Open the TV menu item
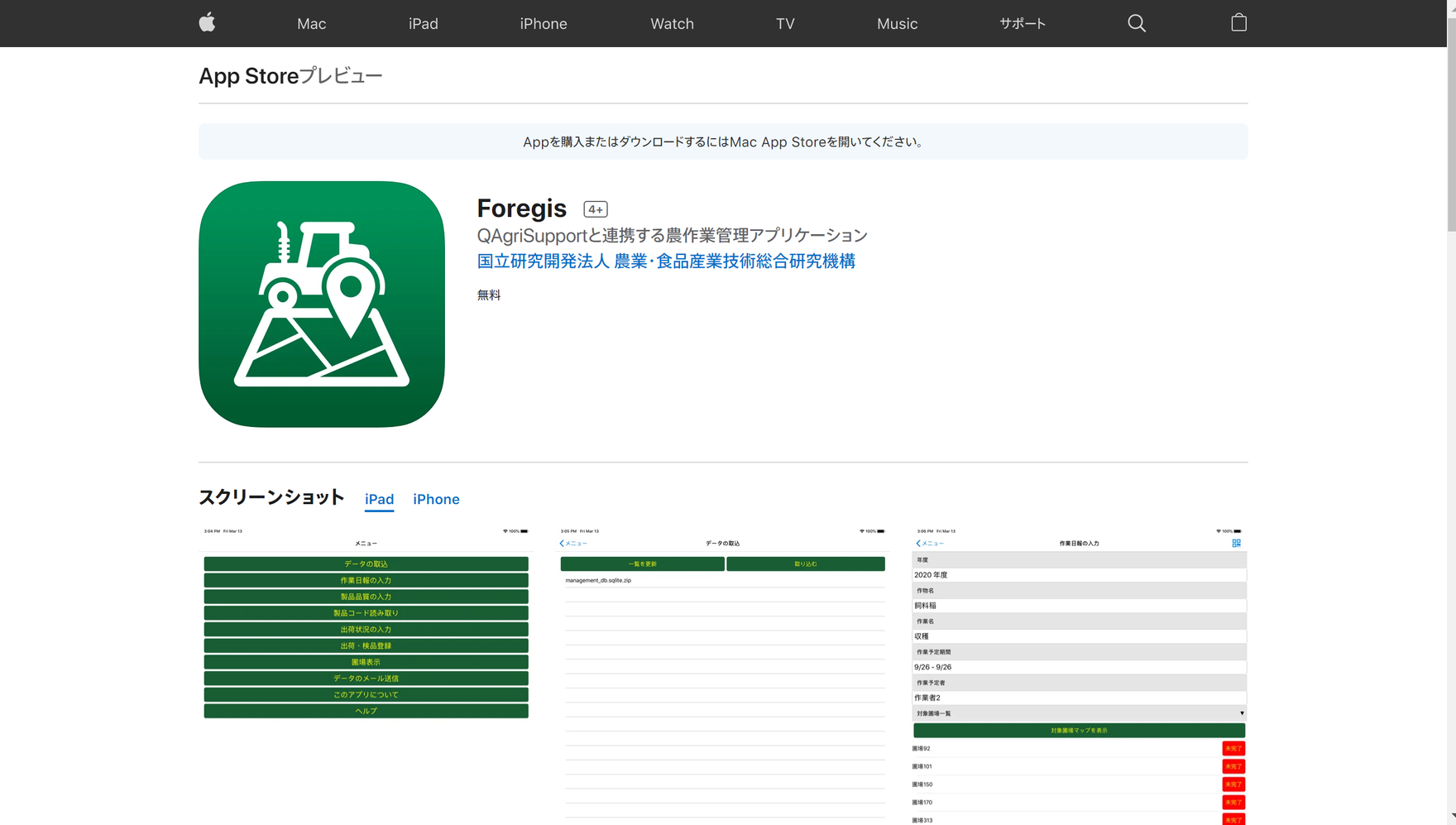The height and width of the screenshot is (825, 1456). [x=785, y=24]
